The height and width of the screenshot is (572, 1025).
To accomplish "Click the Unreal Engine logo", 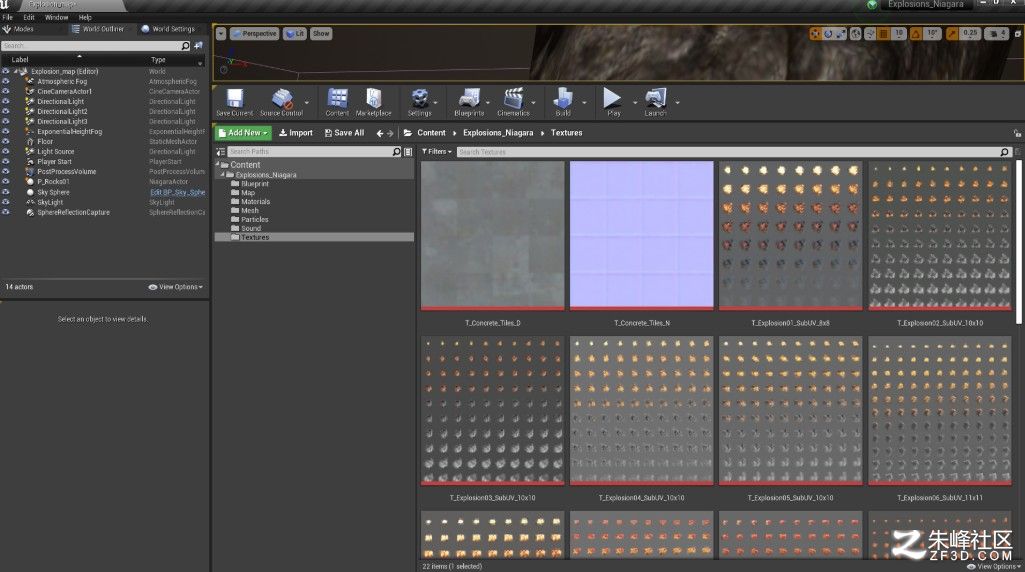I will 5,5.
